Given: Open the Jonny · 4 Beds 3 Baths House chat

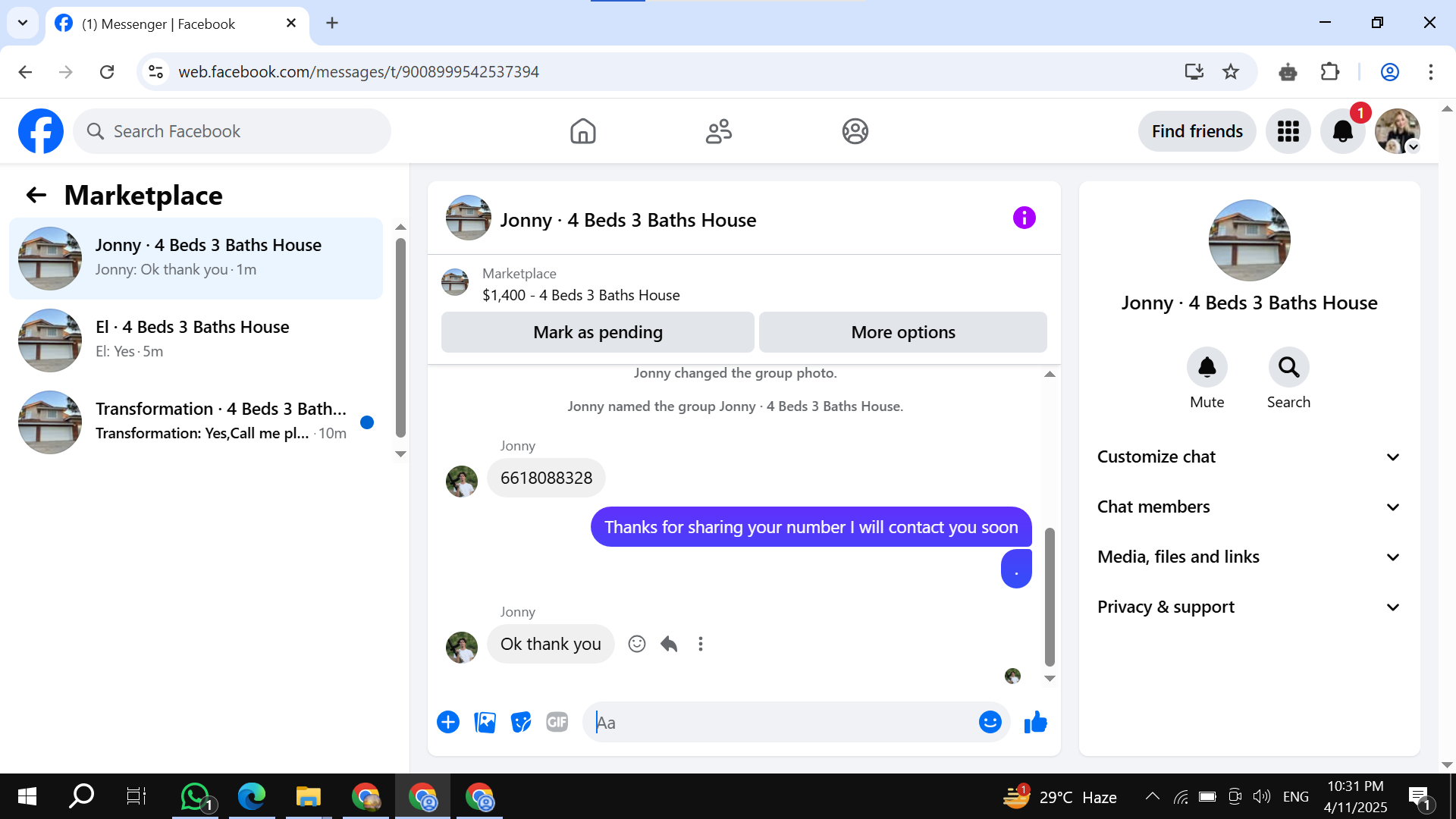Looking at the screenshot, I should 196,259.
